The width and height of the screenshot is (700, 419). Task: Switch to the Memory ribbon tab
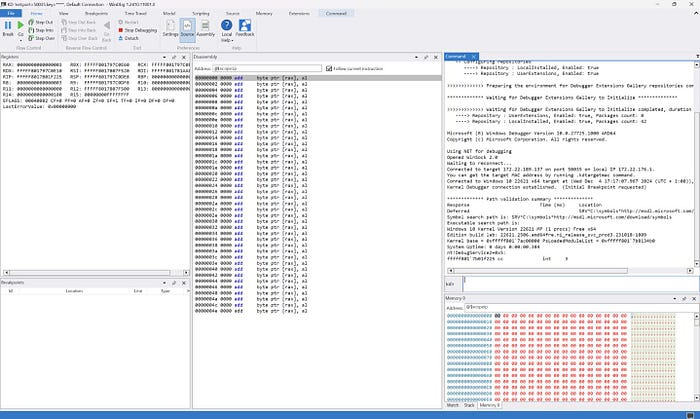pos(264,13)
